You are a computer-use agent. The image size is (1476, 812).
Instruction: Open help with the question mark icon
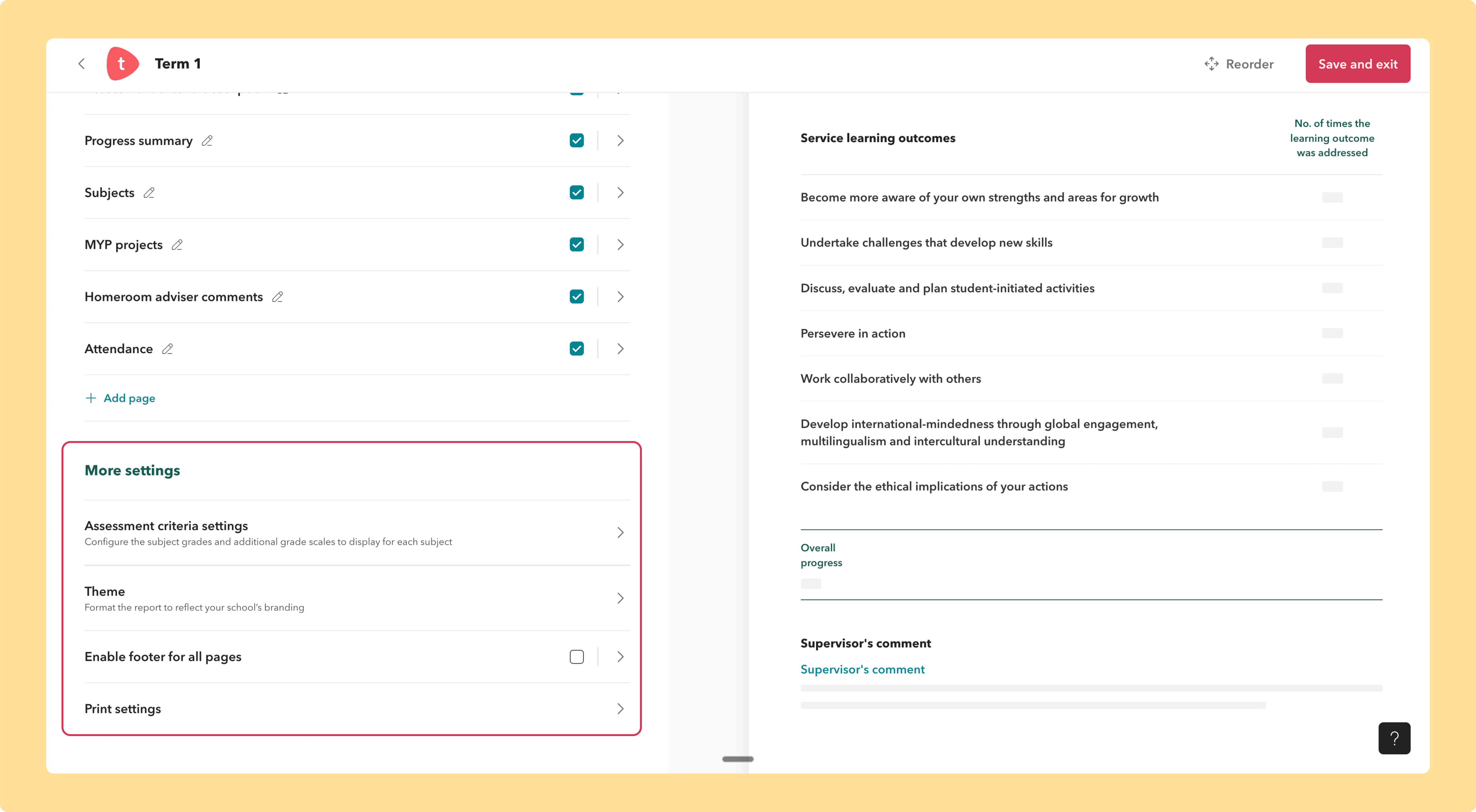[x=1394, y=738]
